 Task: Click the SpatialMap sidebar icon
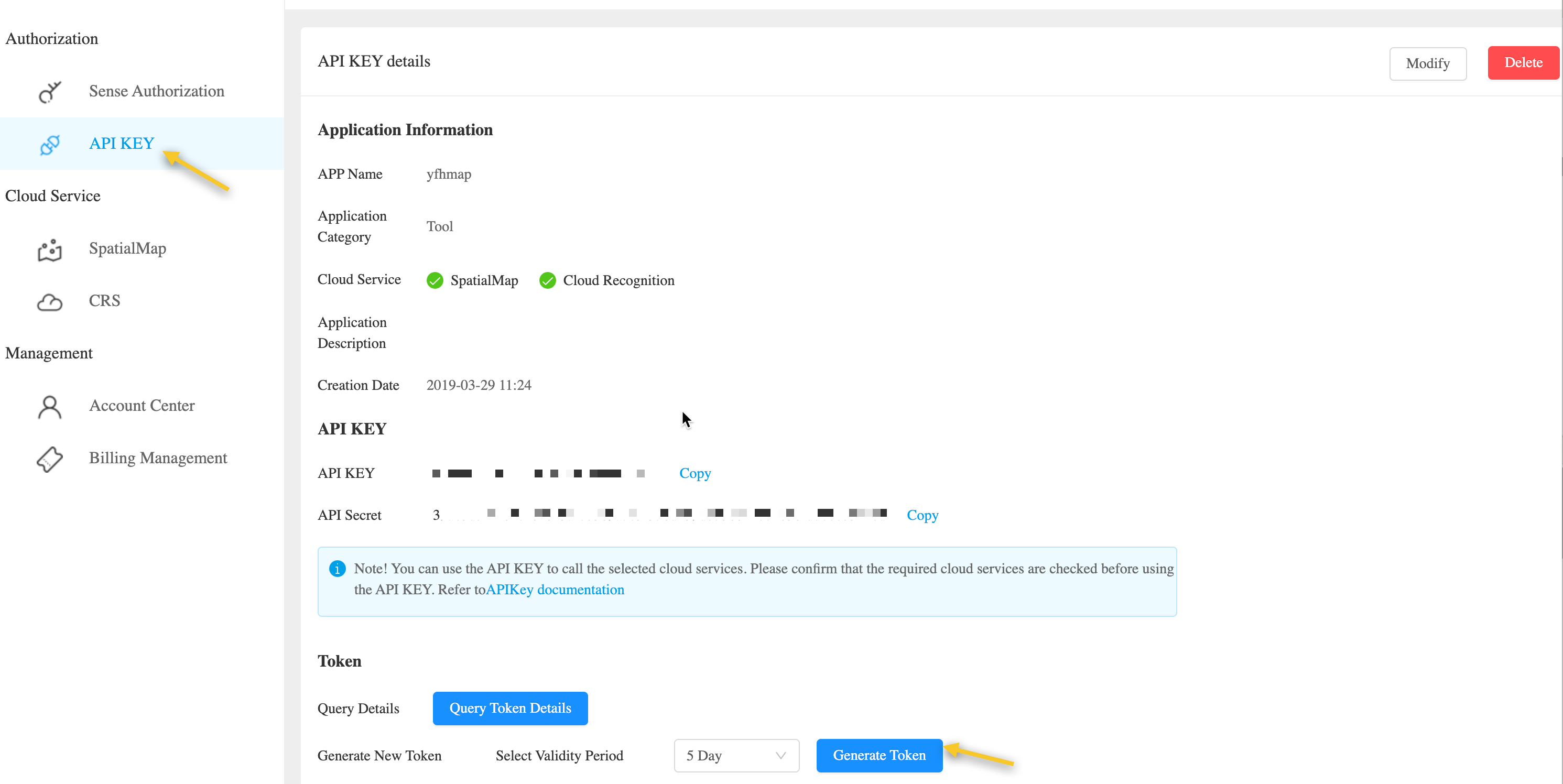tap(50, 249)
